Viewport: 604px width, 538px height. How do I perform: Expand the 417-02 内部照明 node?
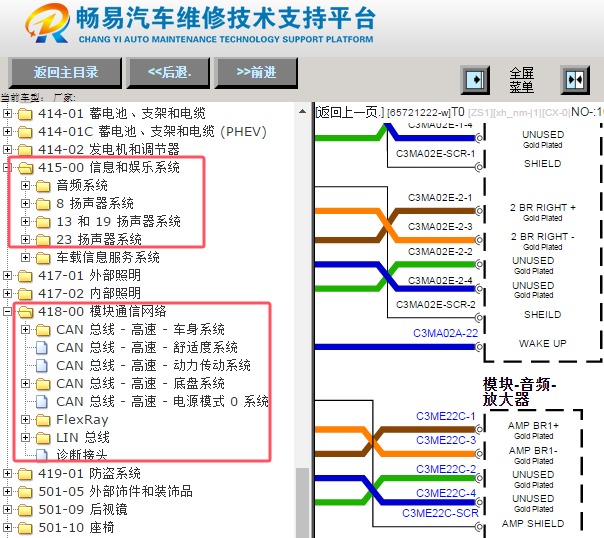tap(7, 293)
